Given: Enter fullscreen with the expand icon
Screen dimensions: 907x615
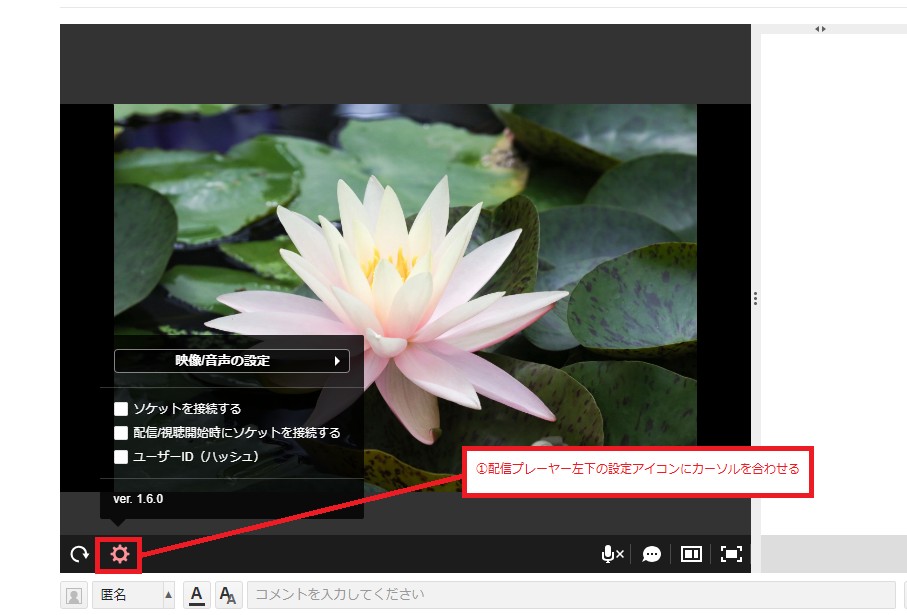Looking at the screenshot, I should (x=731, y=554).
